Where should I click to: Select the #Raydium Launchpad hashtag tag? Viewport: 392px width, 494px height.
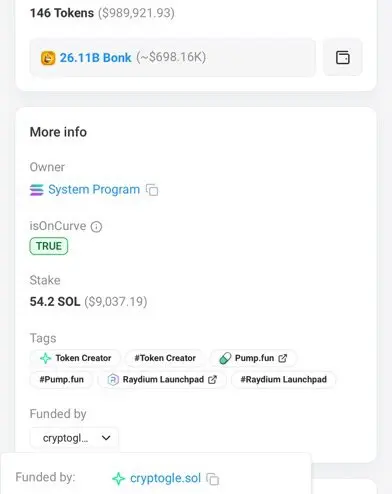tap(284, 379)
